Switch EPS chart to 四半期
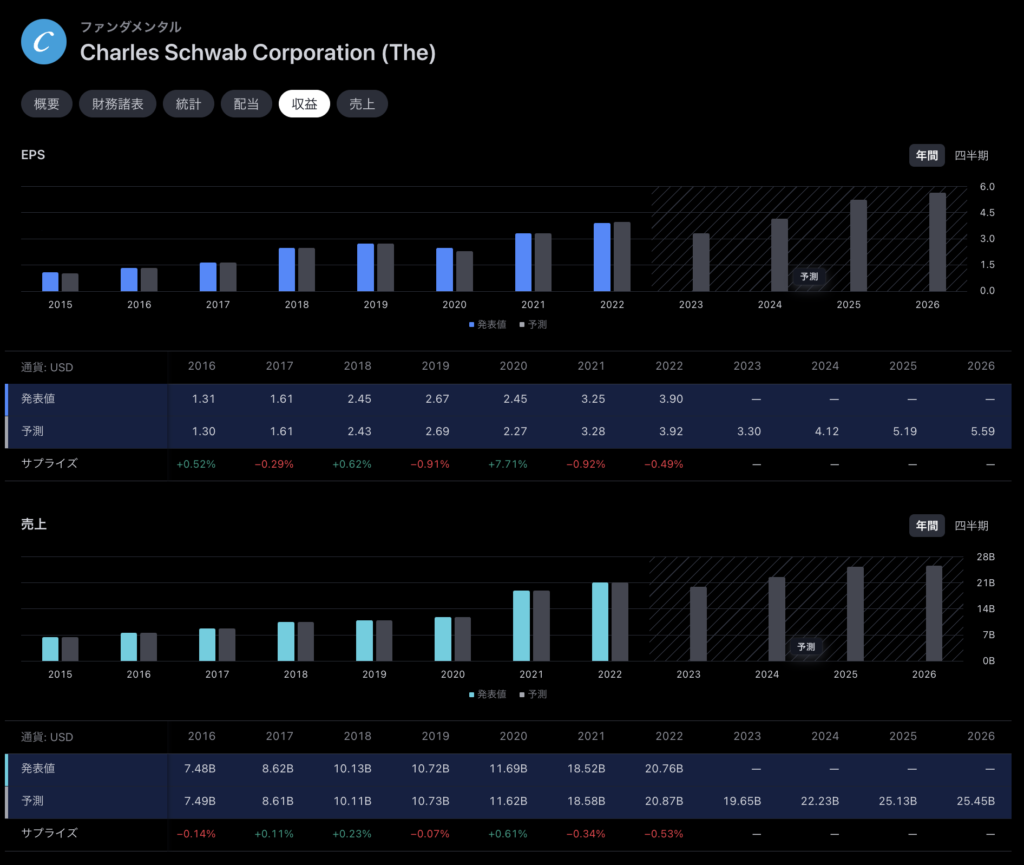1024x865 pixels. pyautogui.click(x=971, y=155)
